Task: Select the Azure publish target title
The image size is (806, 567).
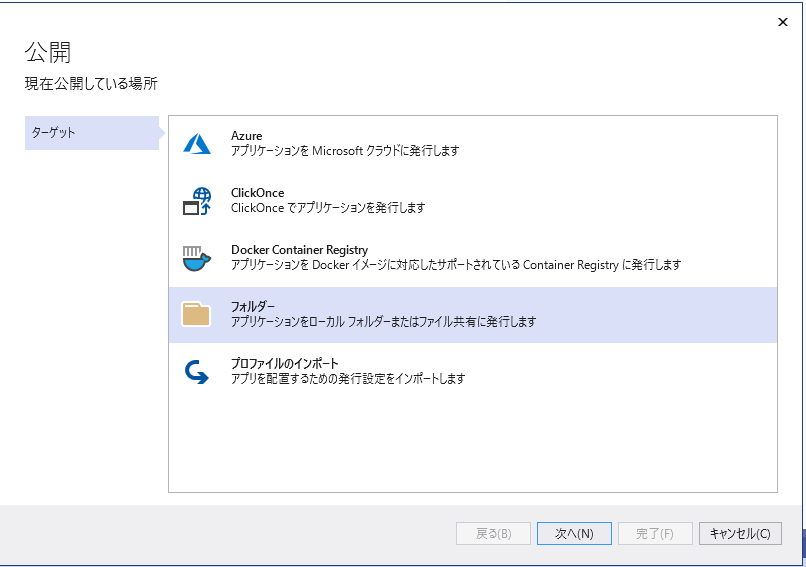Action: 247,136
